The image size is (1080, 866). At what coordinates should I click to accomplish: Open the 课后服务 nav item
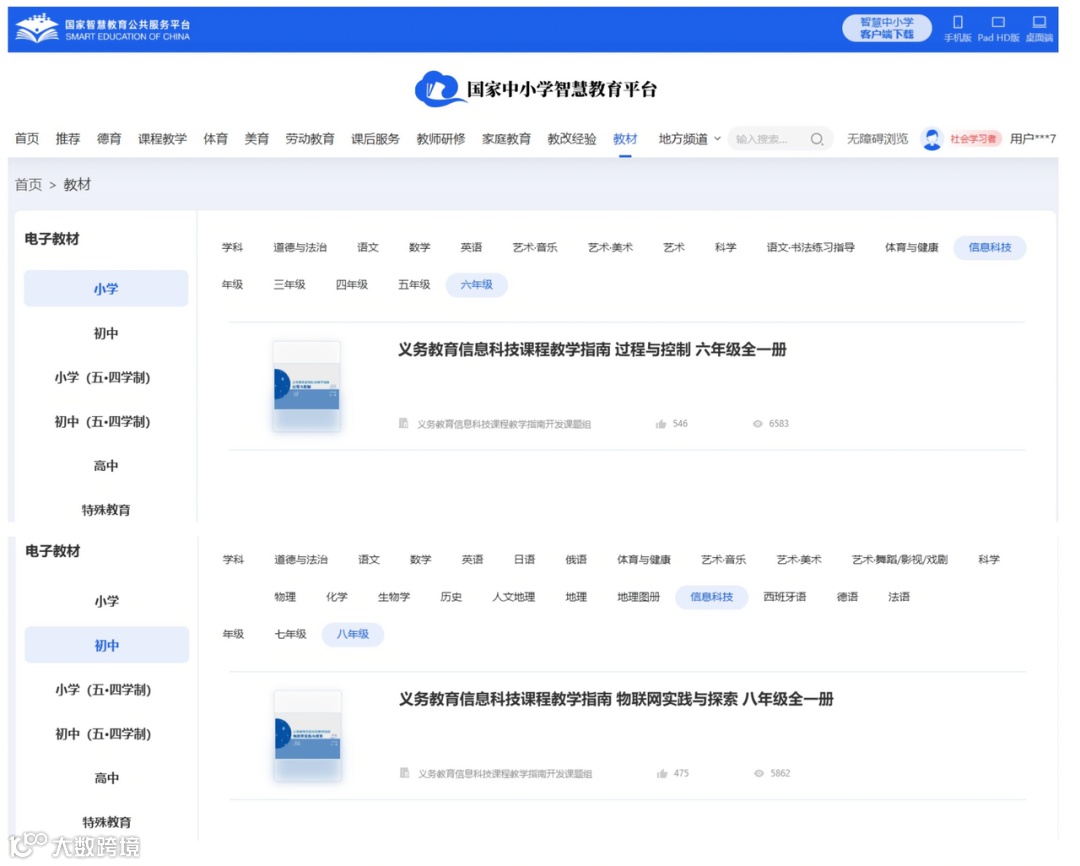(x=375, y=139)
